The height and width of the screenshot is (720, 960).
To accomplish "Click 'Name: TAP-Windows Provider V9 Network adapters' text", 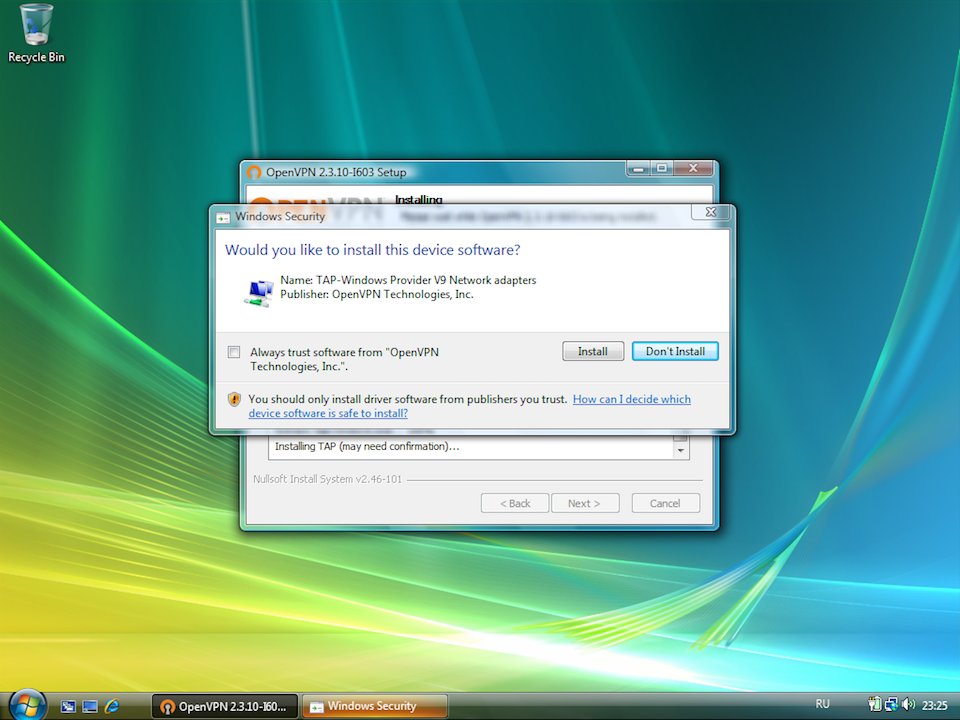I will [408, 280].
